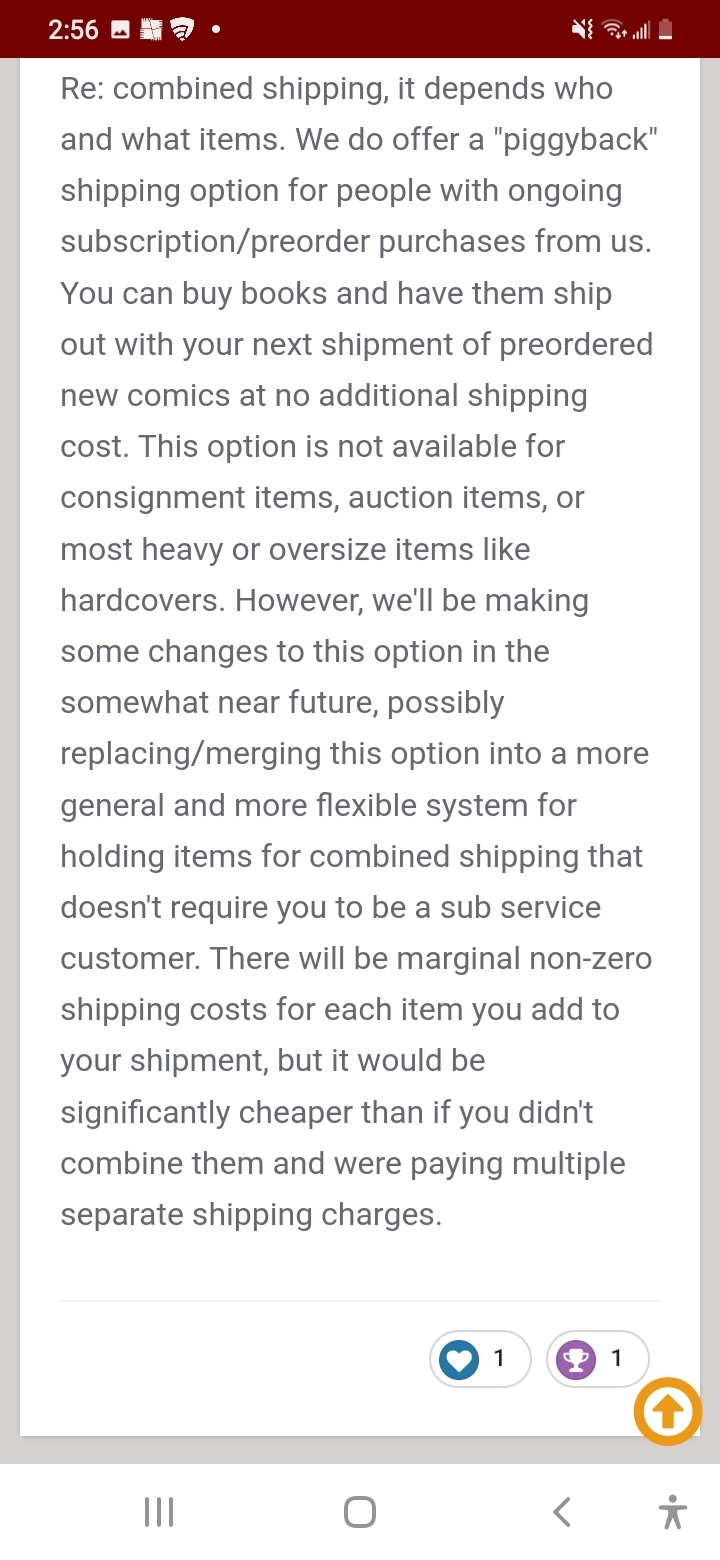Click the trophy reaction count of 1
The width and height of the screenshot is (720, 1560).
click(x=617, y=1358)
